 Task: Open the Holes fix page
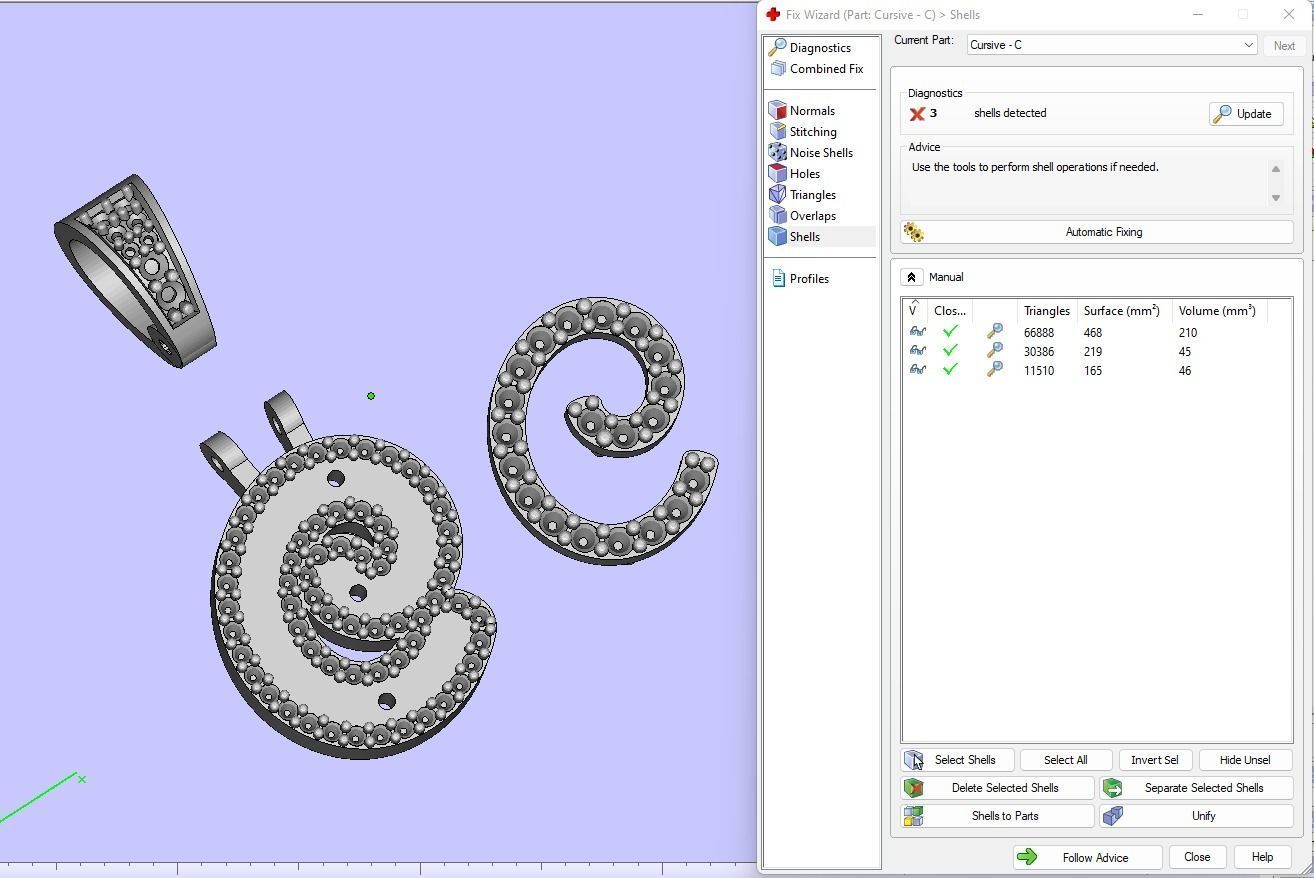pyautogui.click(x=805, y=174)
